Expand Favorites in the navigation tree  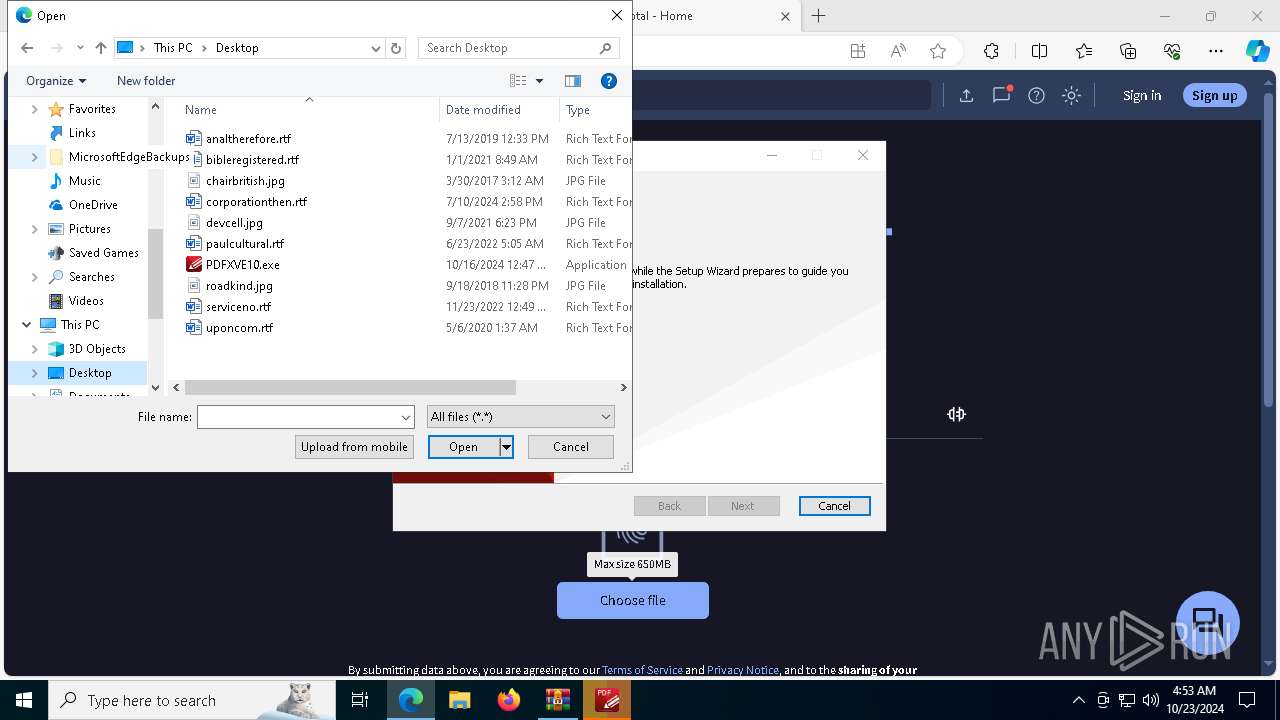(x=34, y=109)
